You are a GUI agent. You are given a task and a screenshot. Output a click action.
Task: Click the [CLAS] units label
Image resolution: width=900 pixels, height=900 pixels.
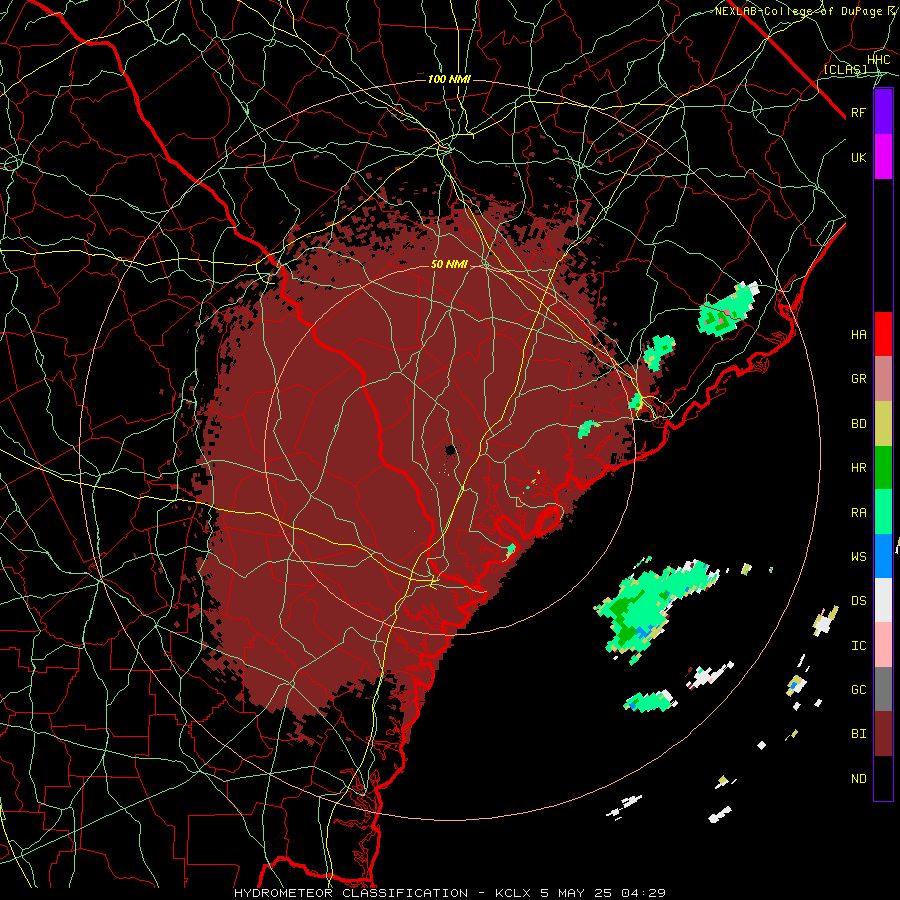(x=845, y=70)
